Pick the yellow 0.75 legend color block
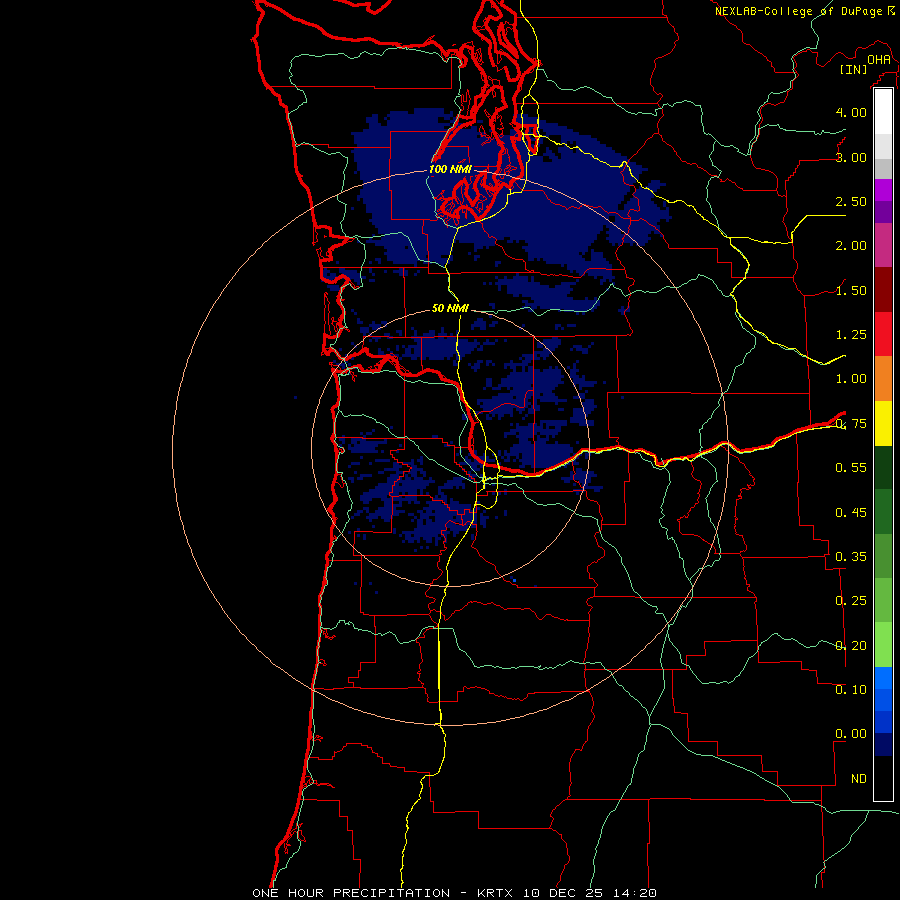 click(x=883, y=423)
